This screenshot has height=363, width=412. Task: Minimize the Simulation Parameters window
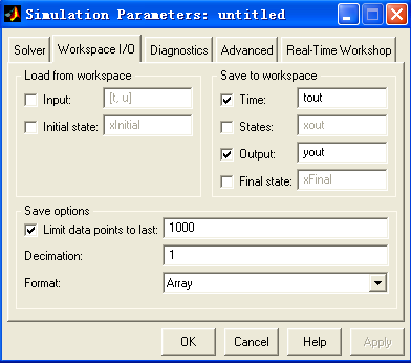coord(349,14)
